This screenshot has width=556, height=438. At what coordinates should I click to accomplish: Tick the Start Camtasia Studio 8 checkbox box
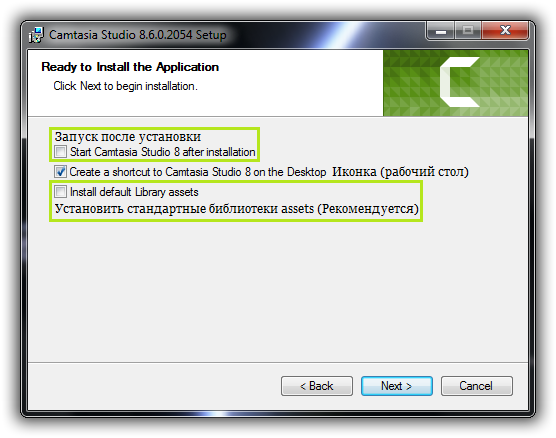[60, 152]
